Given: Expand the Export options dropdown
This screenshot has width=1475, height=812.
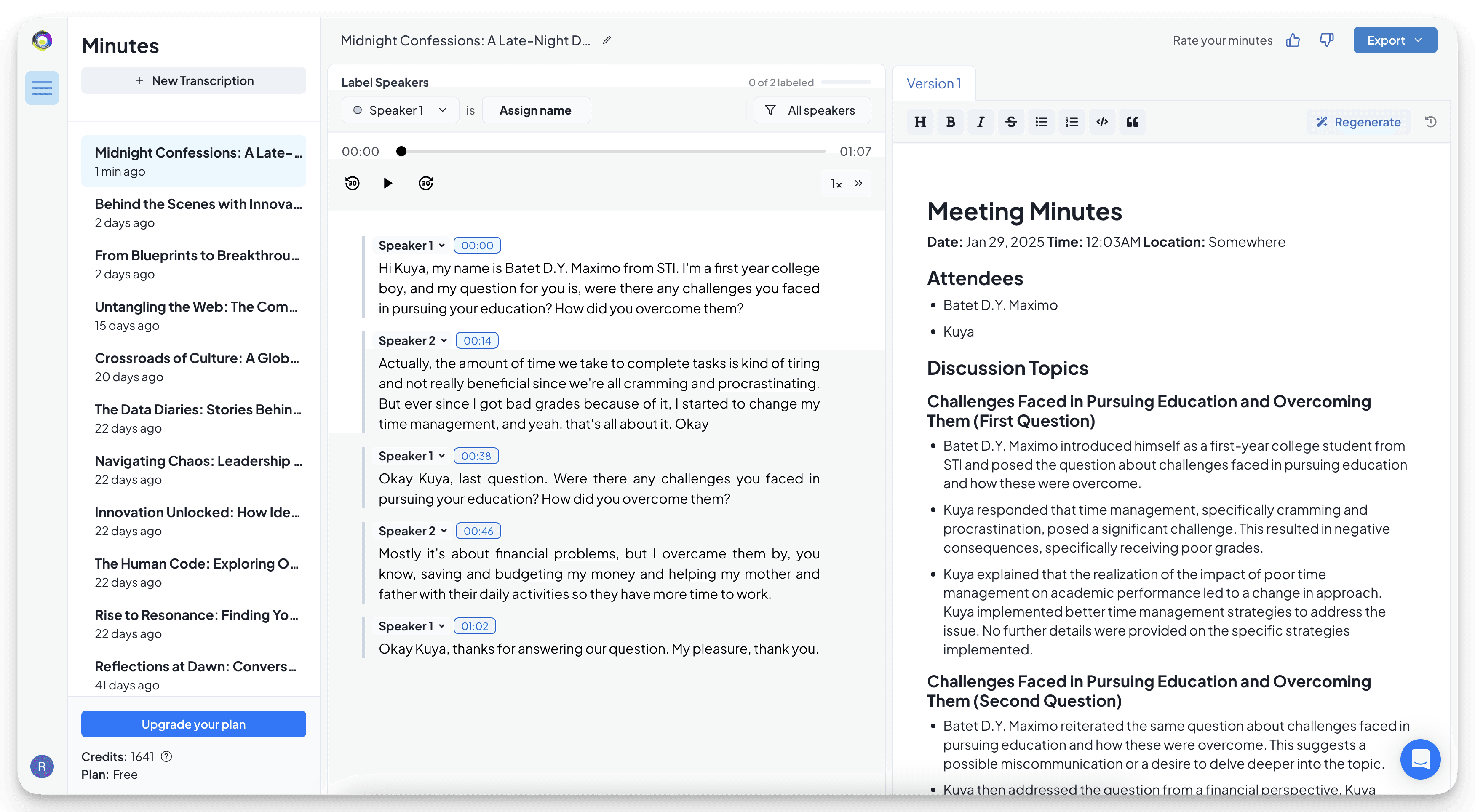Looking at the screenshot, I should click(x=1418, y=40).
